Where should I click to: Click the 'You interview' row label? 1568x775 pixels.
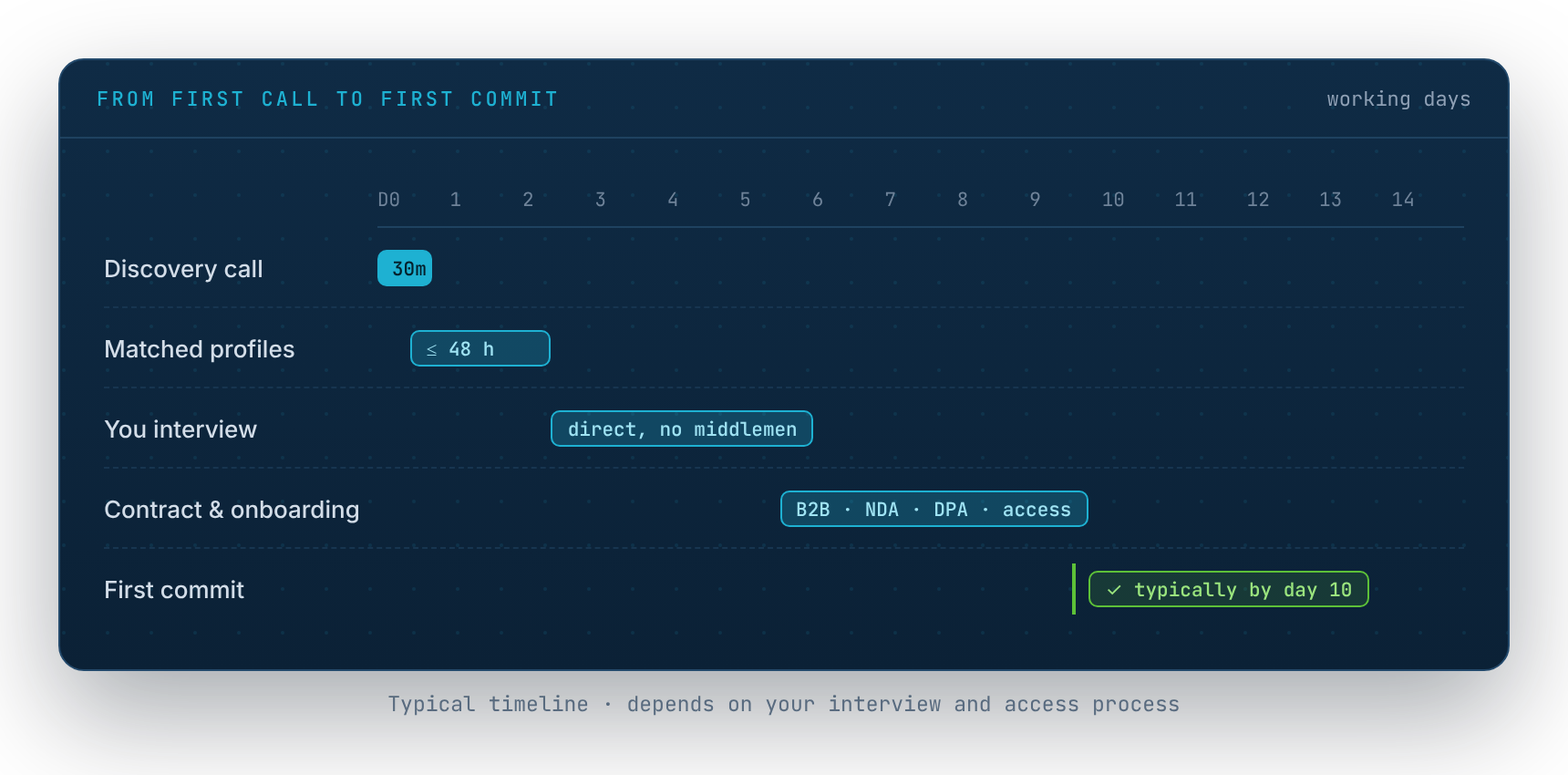(181, 429)
